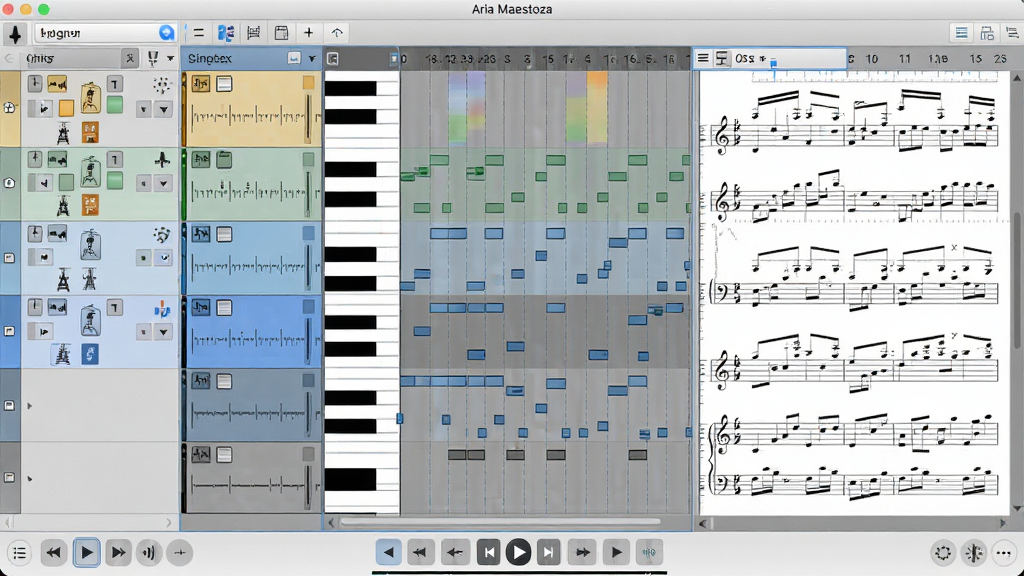Open the large dropdown arrow on the green track

tap(163, 184)
